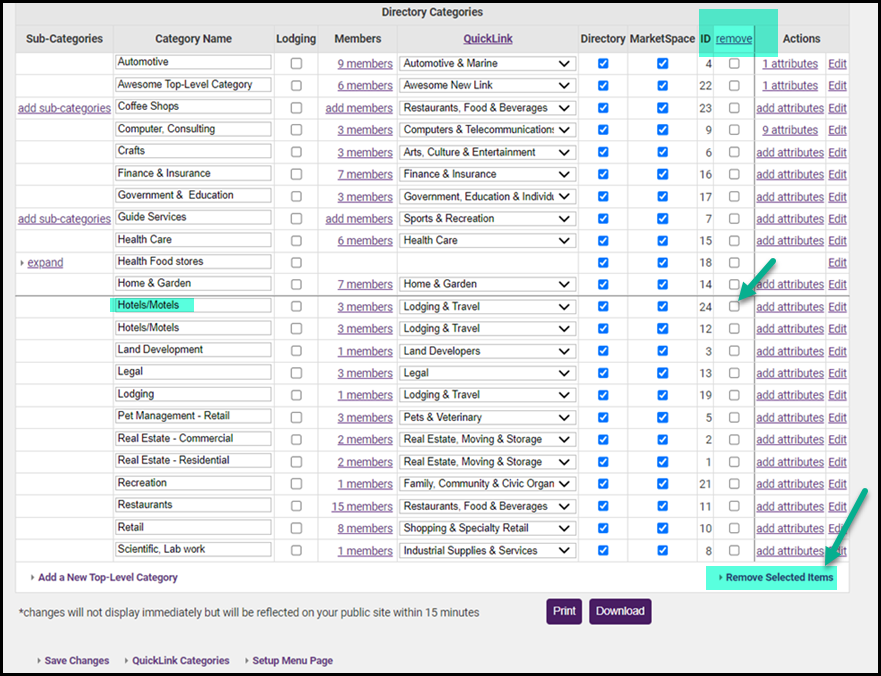Open QuickLink dropdown for Legal category

pyautogui.click(x=487, y=373)
